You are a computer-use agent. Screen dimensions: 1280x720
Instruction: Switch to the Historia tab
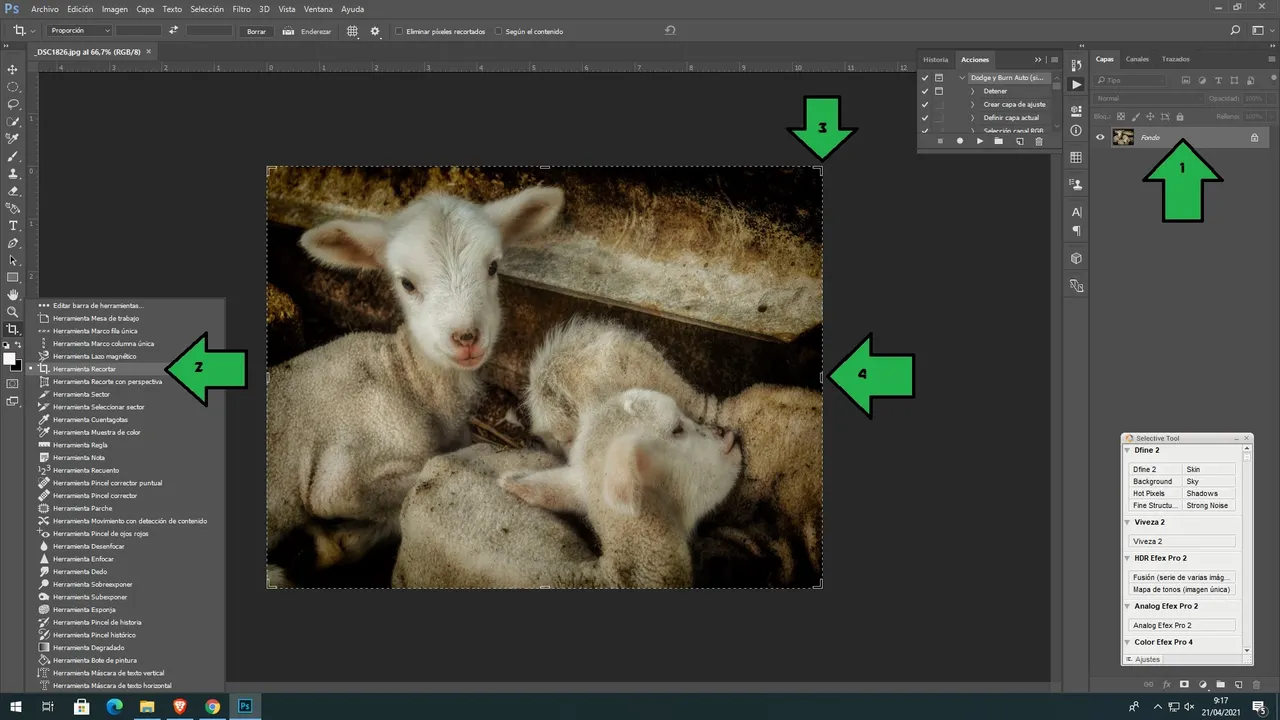[935, 59]
